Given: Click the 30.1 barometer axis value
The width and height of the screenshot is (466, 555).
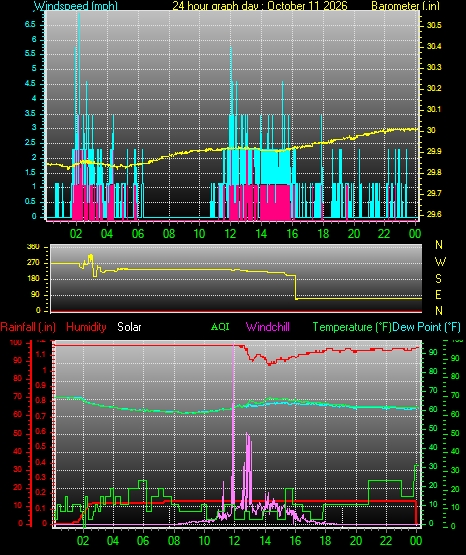Looking at the screenshot, I should point(434,109).
